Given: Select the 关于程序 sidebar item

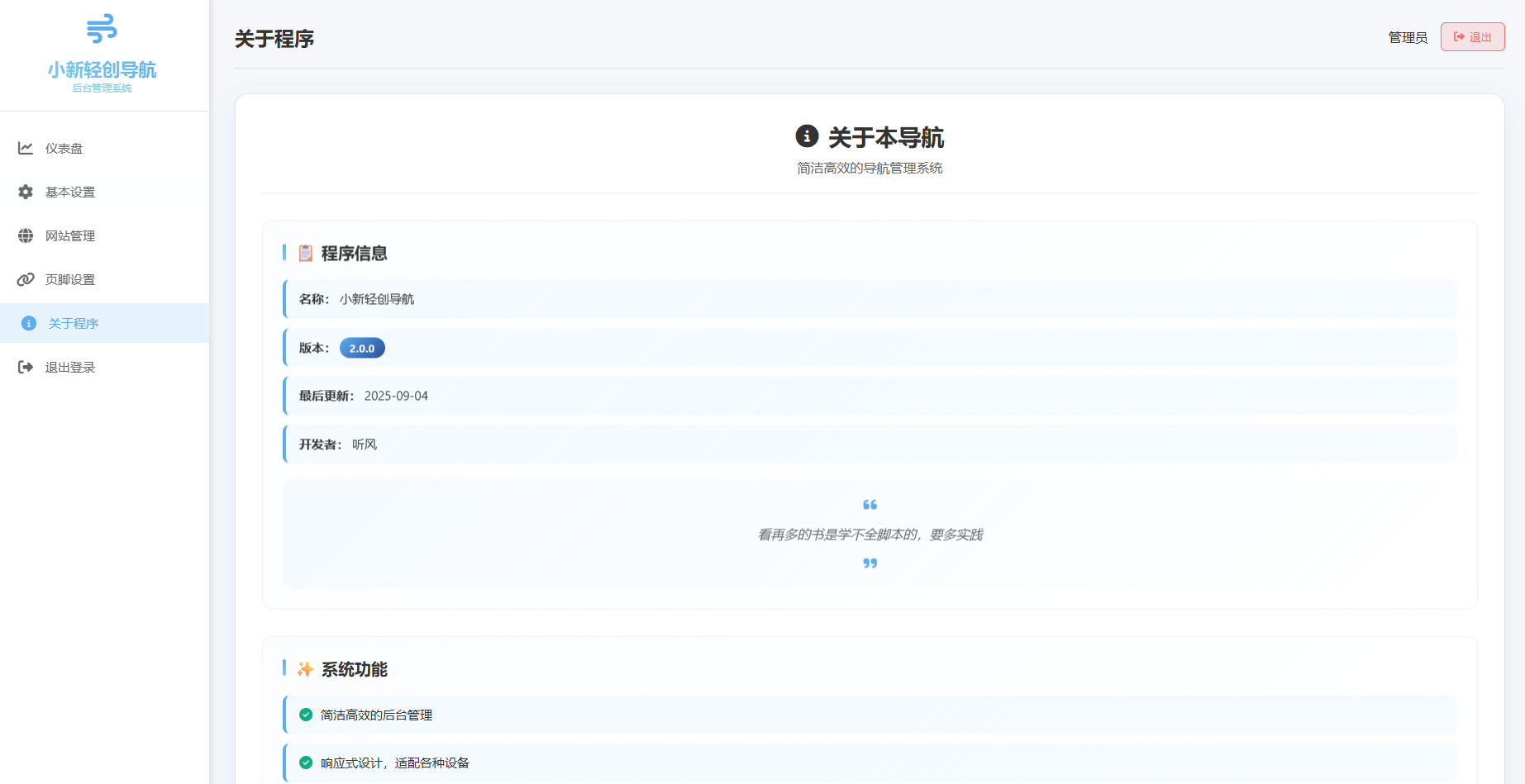Looking at the screenshot, I should coord(104,323).
